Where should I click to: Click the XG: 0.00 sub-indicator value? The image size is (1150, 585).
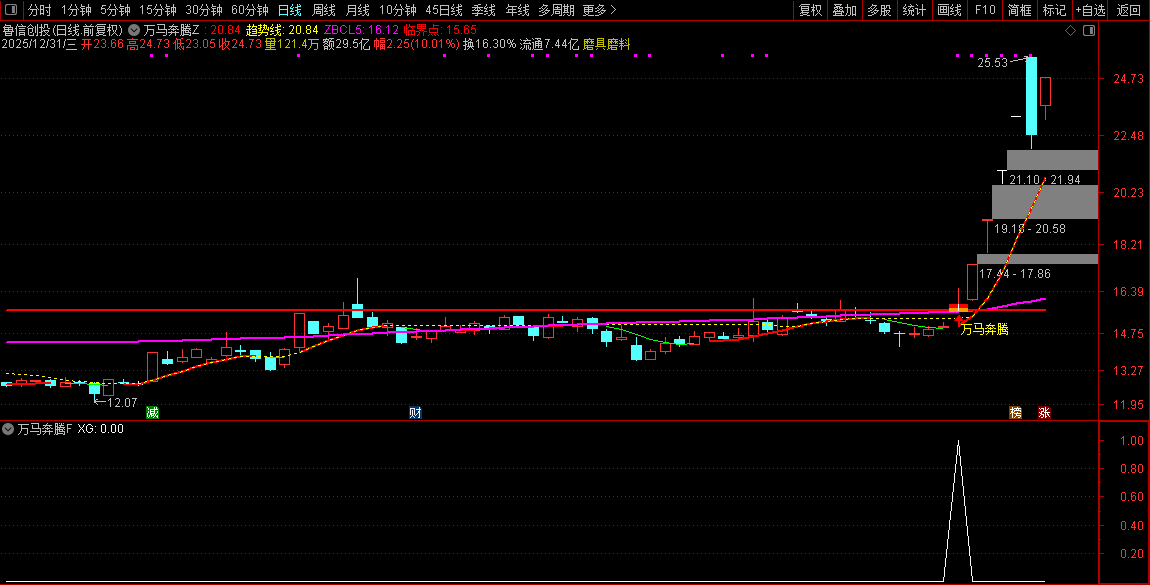100,429
